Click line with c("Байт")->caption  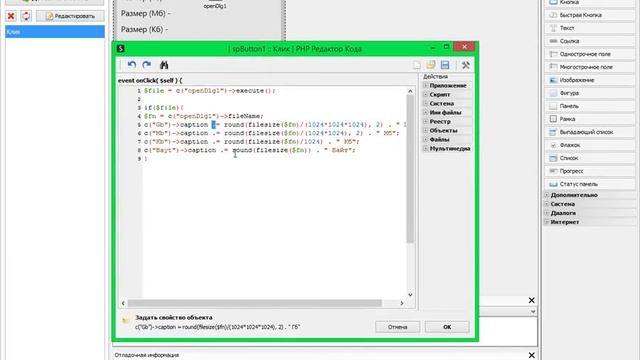pyautogui.click(x=249, y=150)
